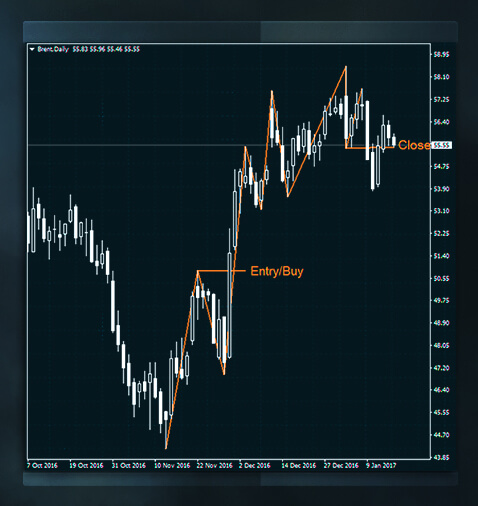Select the 7 Oct 2016 date label
Image resolution: width=478 pixels, height=506 pixels.
pos(42,465)
